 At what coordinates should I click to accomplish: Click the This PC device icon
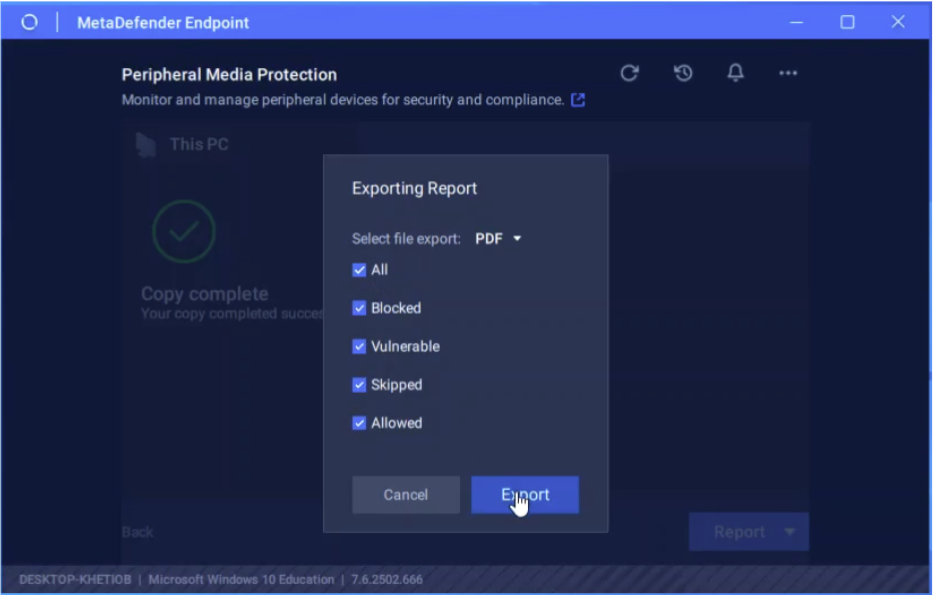click(146, 145)
